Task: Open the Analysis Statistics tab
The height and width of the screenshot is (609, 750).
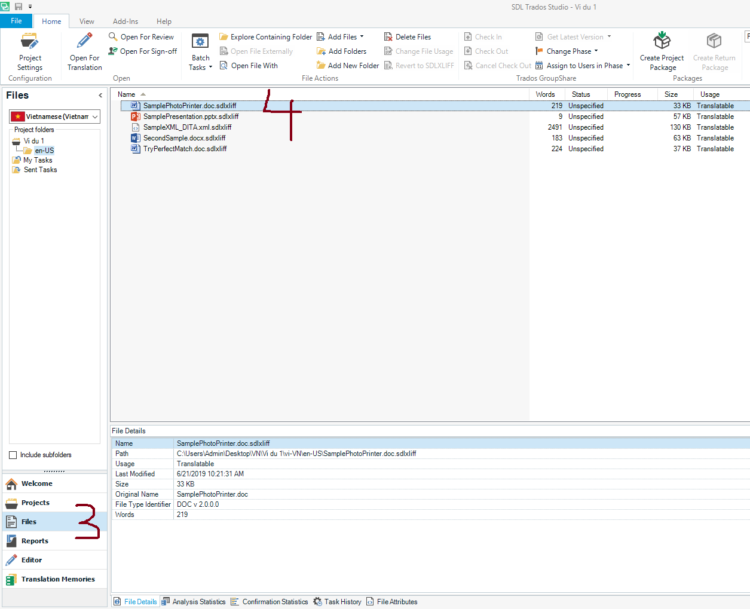Action: click(194, 602)
